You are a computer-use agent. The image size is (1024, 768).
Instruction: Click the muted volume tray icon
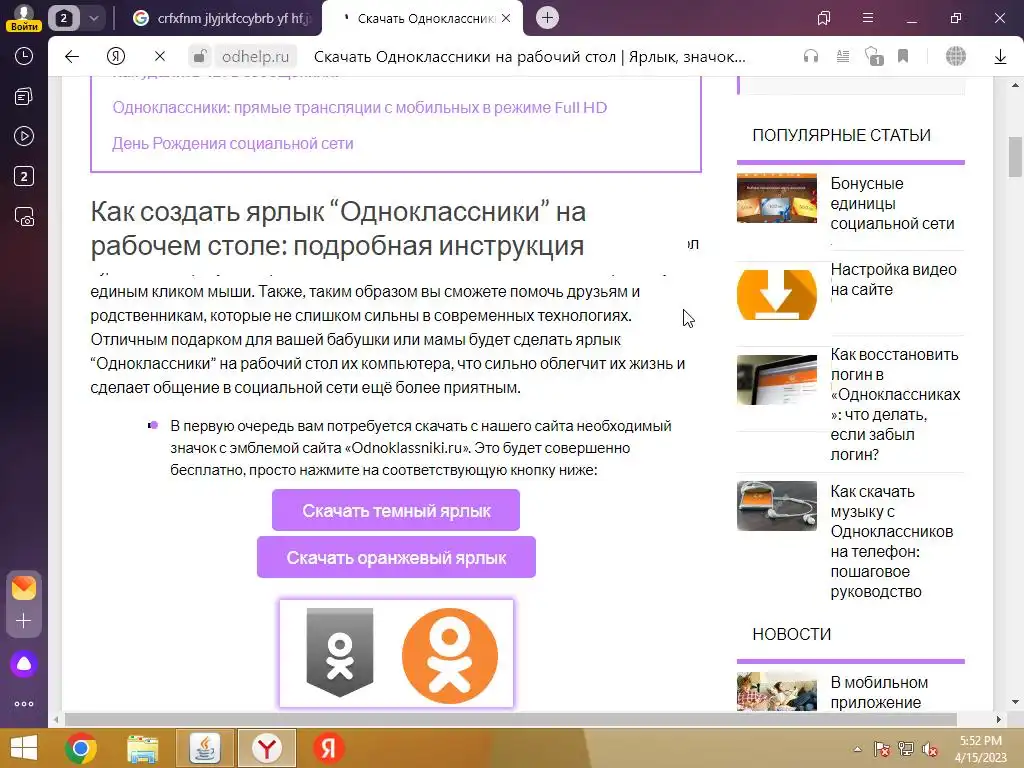tap(930, 749)
